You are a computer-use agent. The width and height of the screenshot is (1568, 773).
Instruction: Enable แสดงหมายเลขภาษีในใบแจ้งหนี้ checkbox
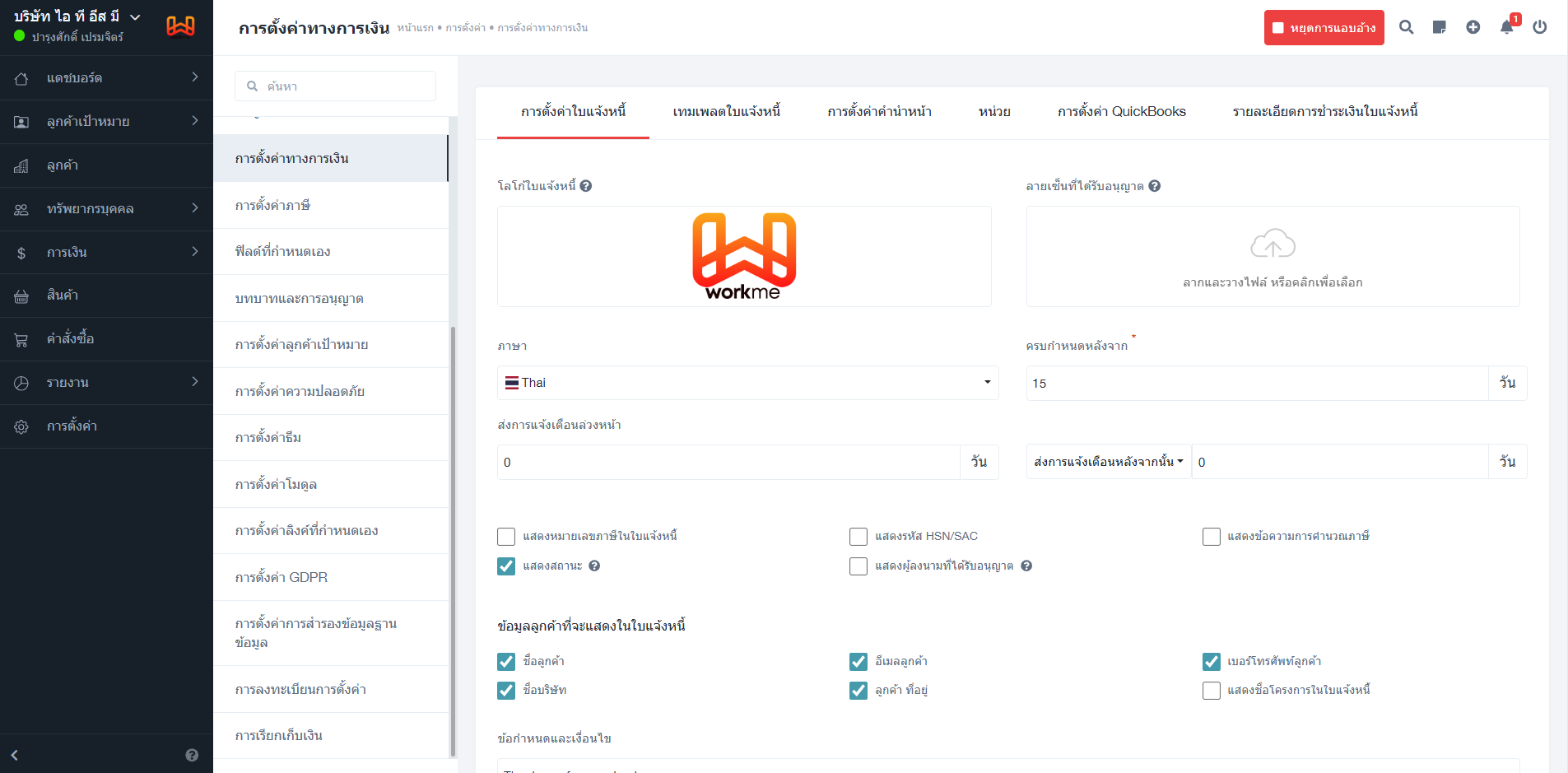point(506,537)
